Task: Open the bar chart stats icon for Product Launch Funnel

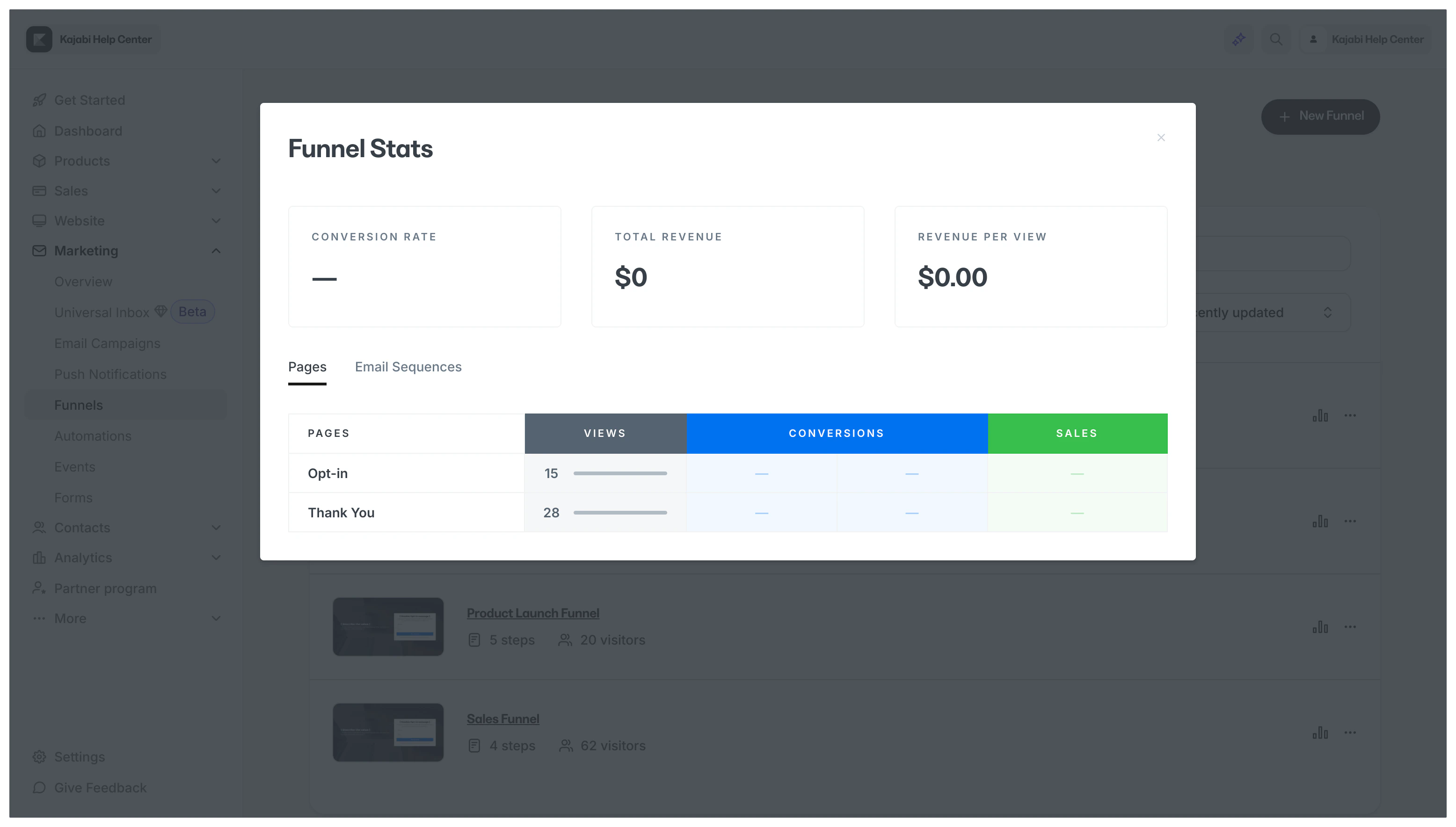Action: [1320, 627]
